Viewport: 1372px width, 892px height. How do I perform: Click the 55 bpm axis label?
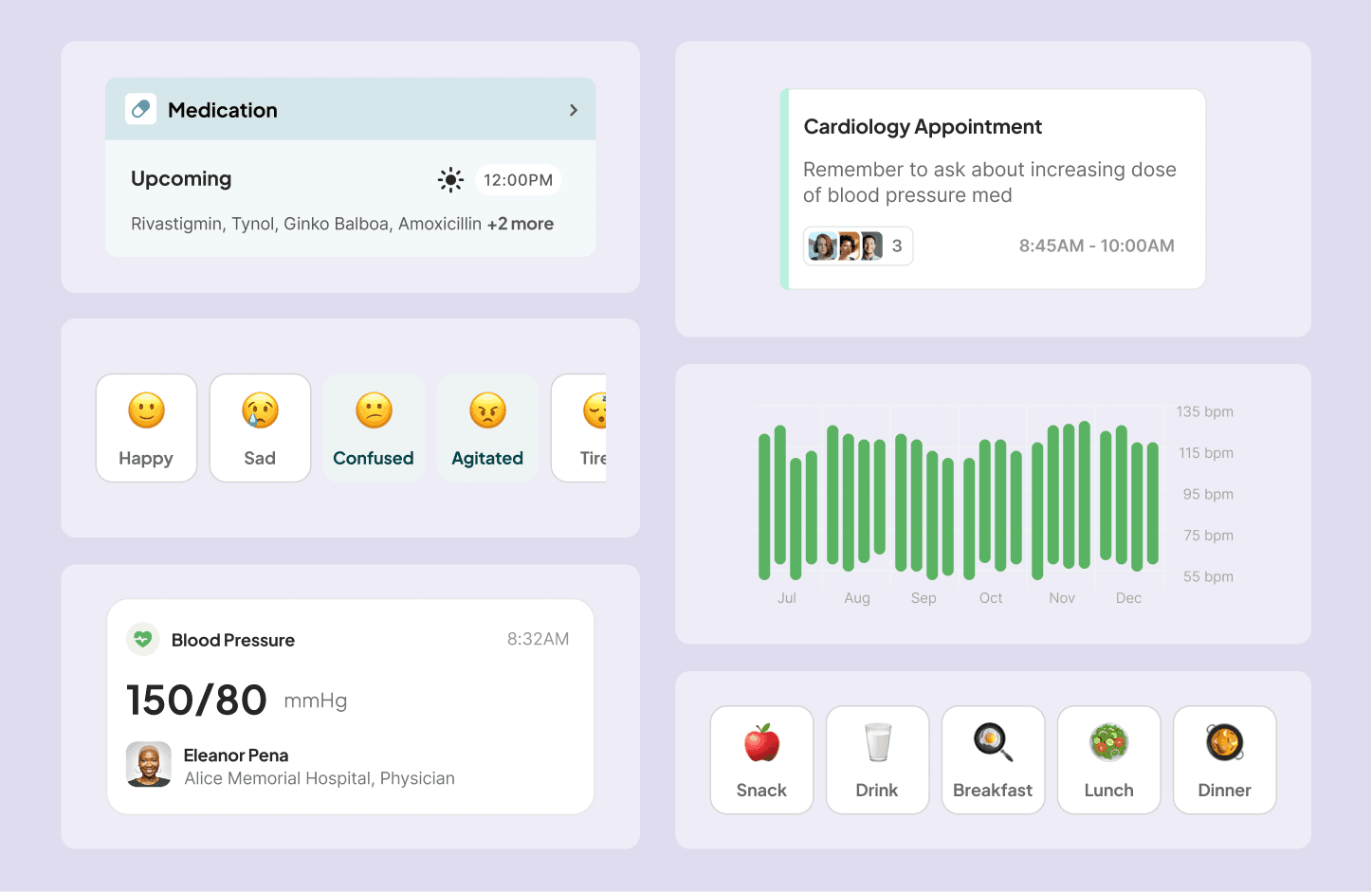click(1208, 576)
